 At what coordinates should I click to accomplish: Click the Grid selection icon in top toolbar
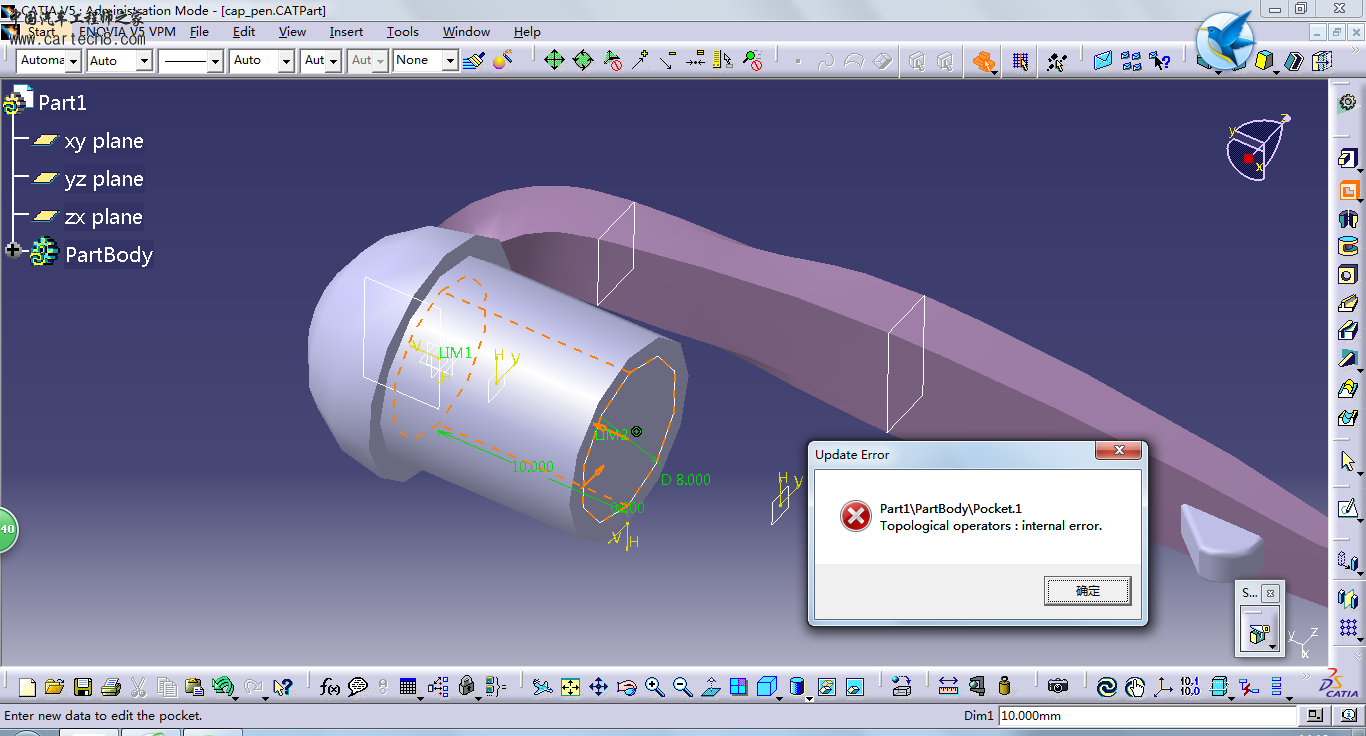pos(1020,61)
